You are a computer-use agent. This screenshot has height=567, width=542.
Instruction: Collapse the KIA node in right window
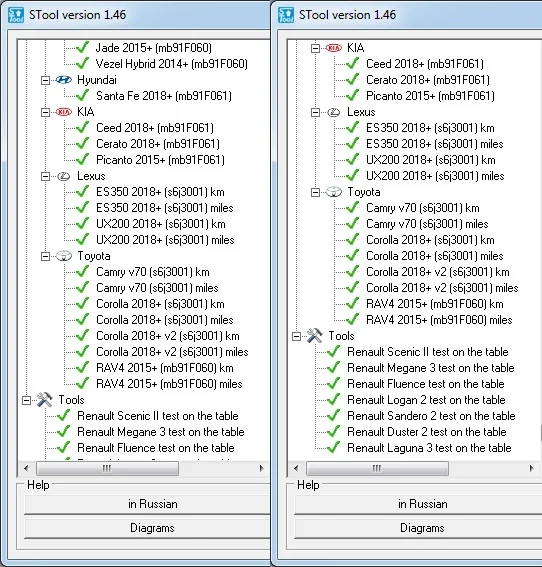pyautogui.click(x=315, y=48)
